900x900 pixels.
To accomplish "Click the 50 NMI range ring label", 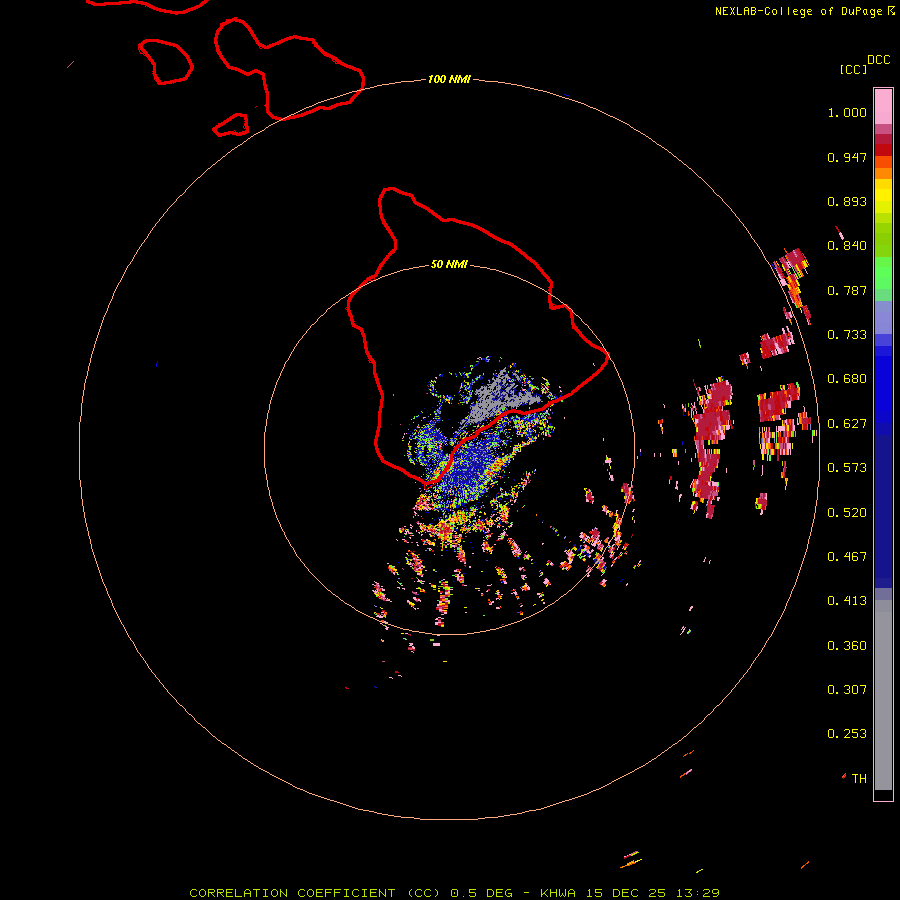I will click(449, 265).
